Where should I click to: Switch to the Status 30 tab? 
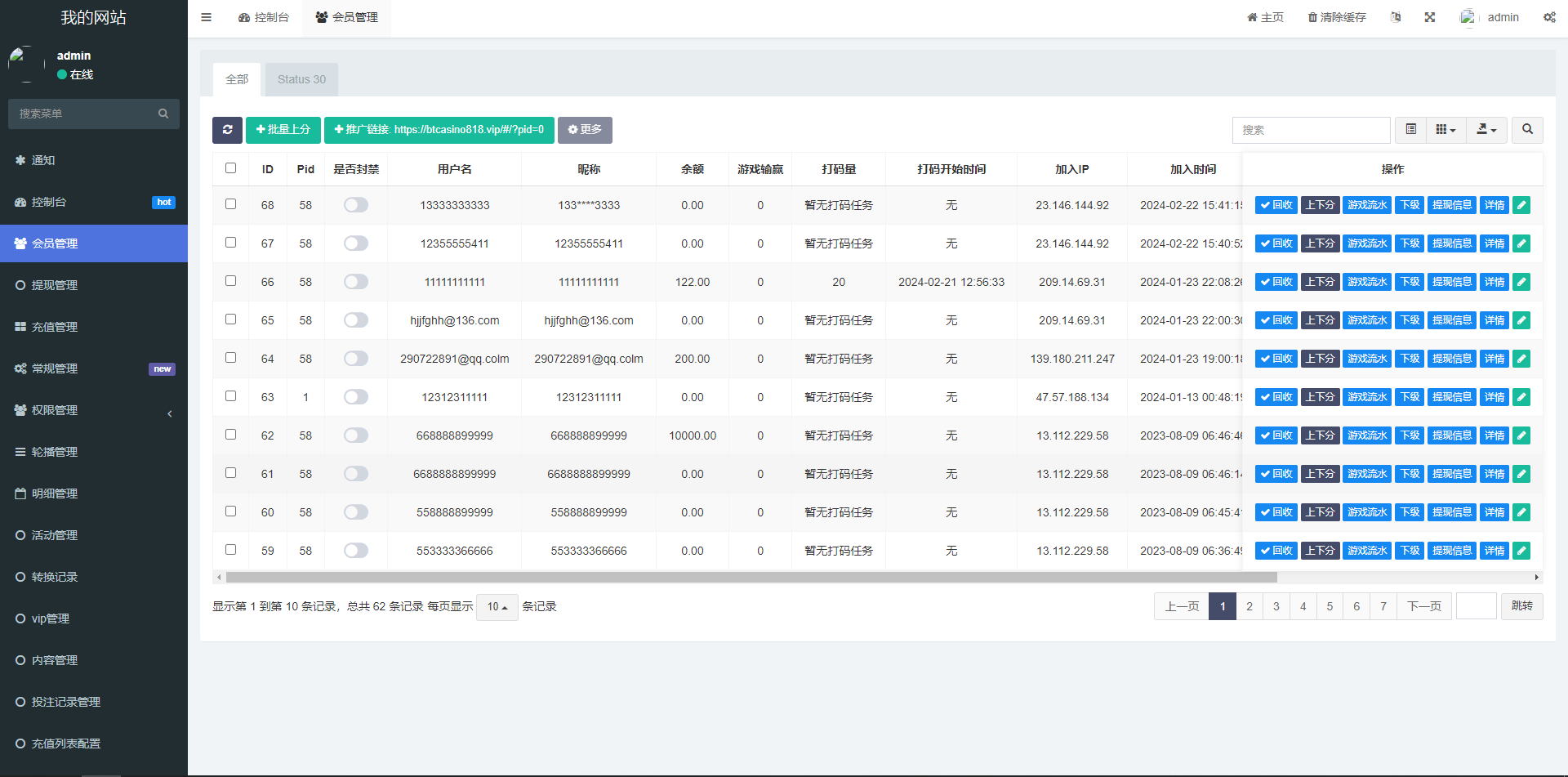coord(301,79)
